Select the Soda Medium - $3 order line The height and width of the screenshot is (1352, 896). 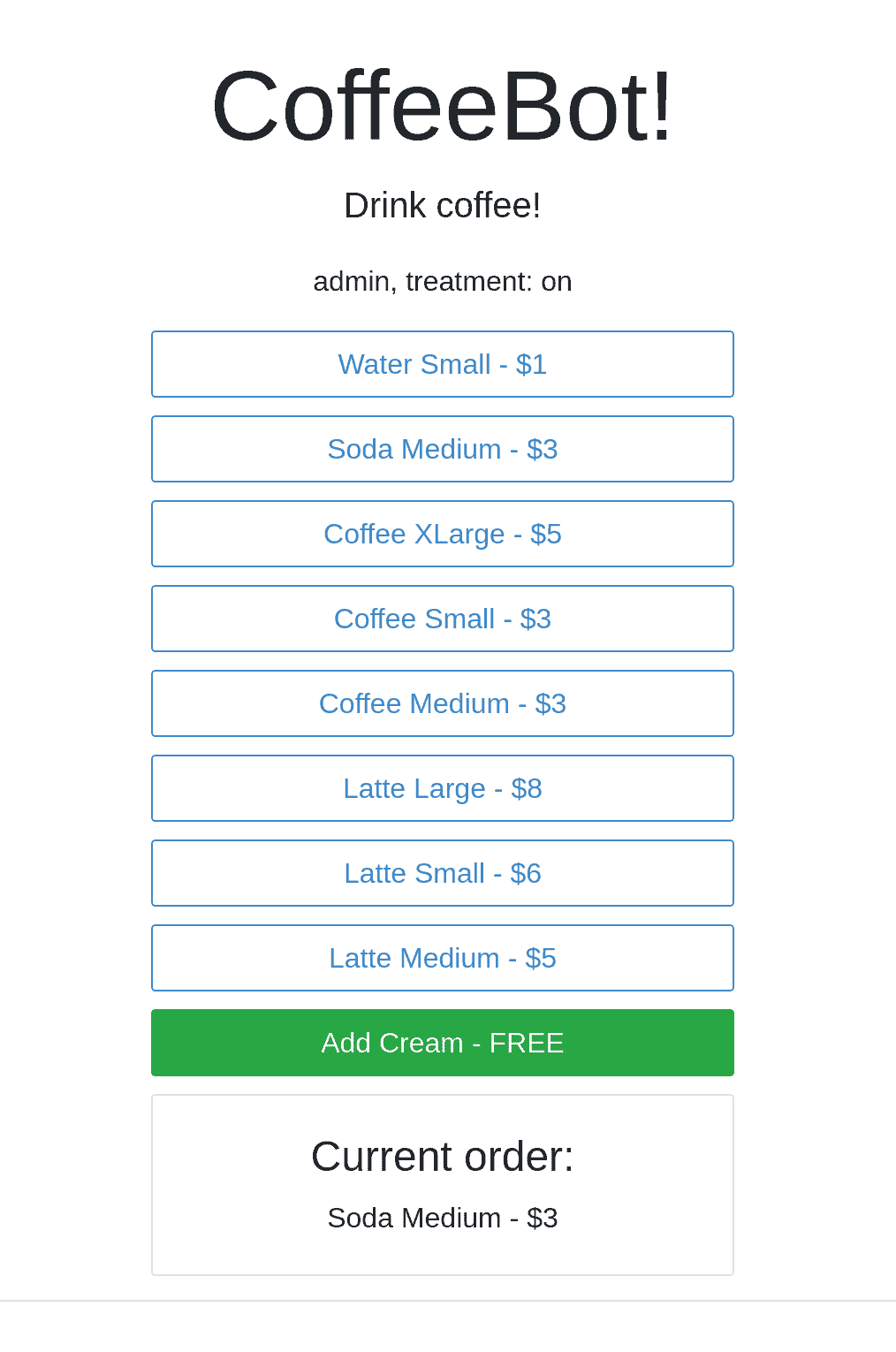point(443,1218)
